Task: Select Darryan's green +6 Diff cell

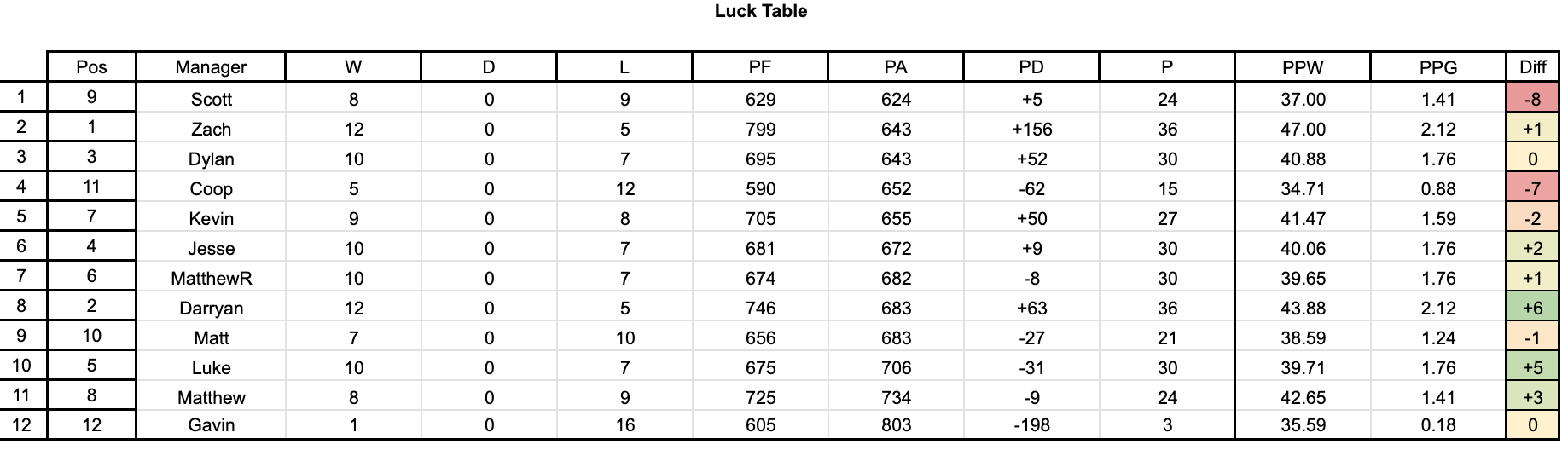Action: (x=1532, y=308)
